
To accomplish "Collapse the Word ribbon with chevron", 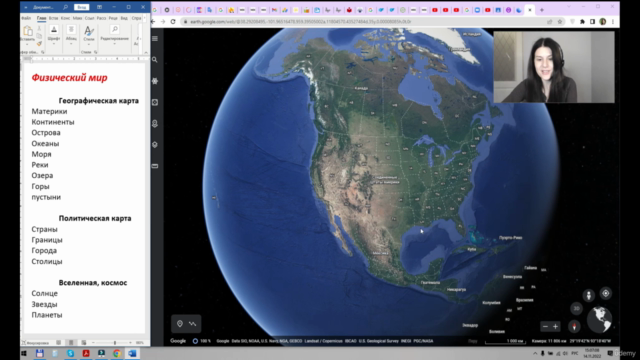I will click(146, 52).
